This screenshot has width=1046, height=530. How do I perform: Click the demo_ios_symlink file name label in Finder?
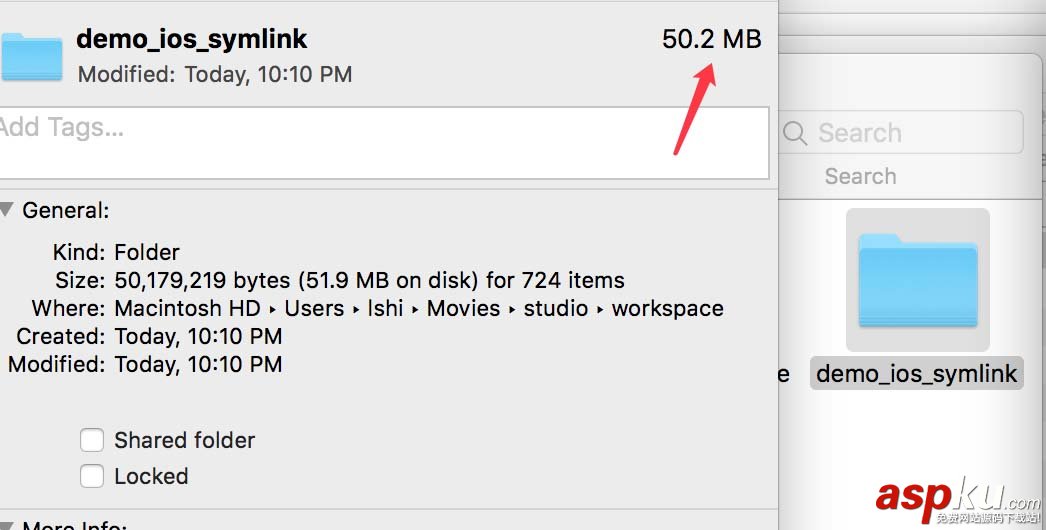point(916,374)
